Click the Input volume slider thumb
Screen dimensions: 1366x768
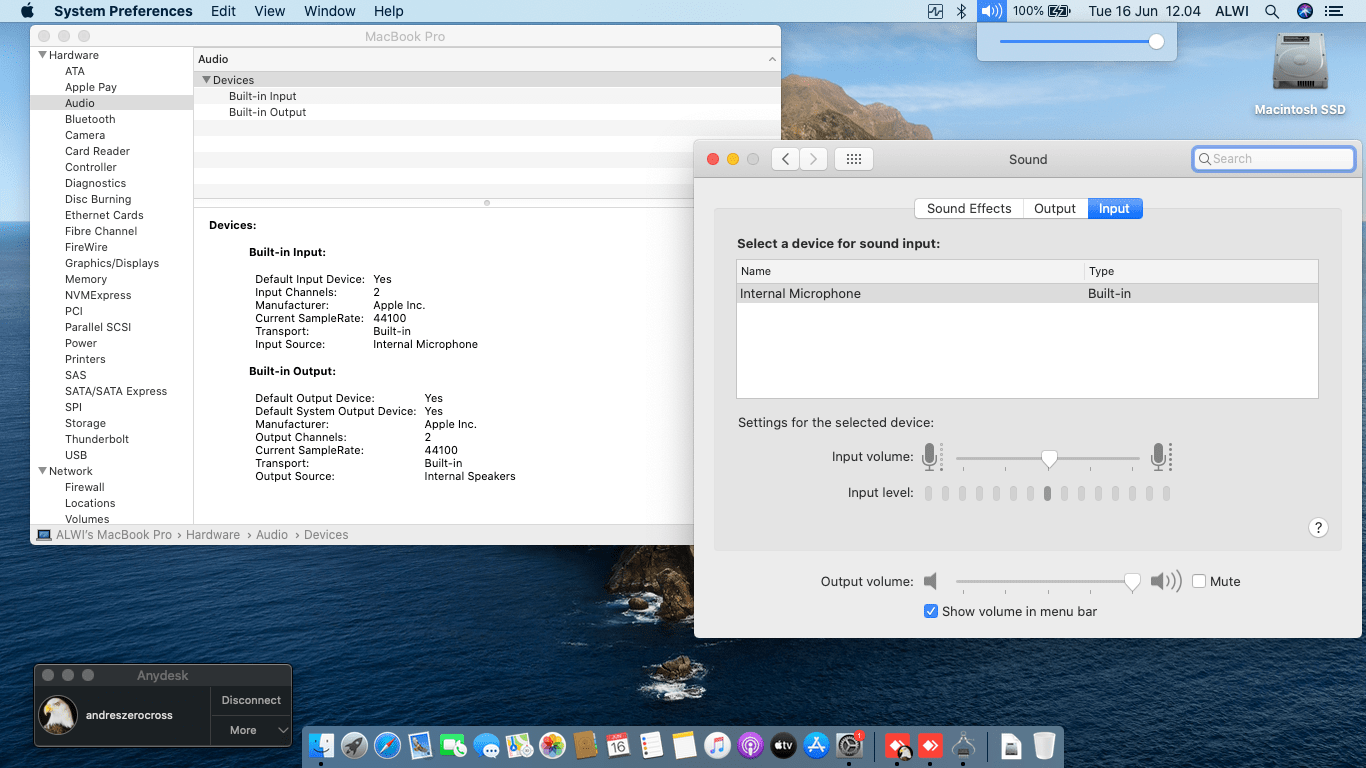coord(1049,458)
